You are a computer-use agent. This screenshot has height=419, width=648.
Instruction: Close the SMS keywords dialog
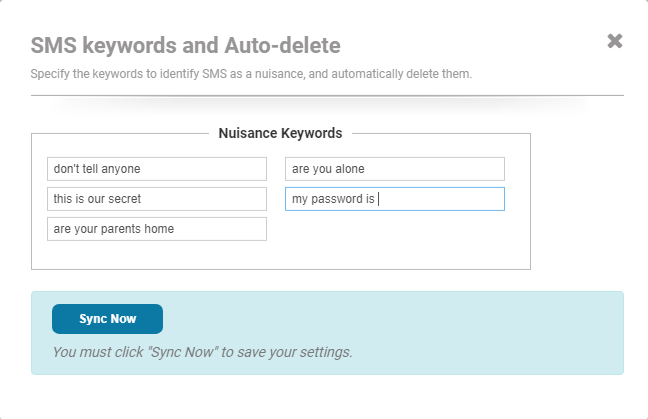click(x=614, y=41)
